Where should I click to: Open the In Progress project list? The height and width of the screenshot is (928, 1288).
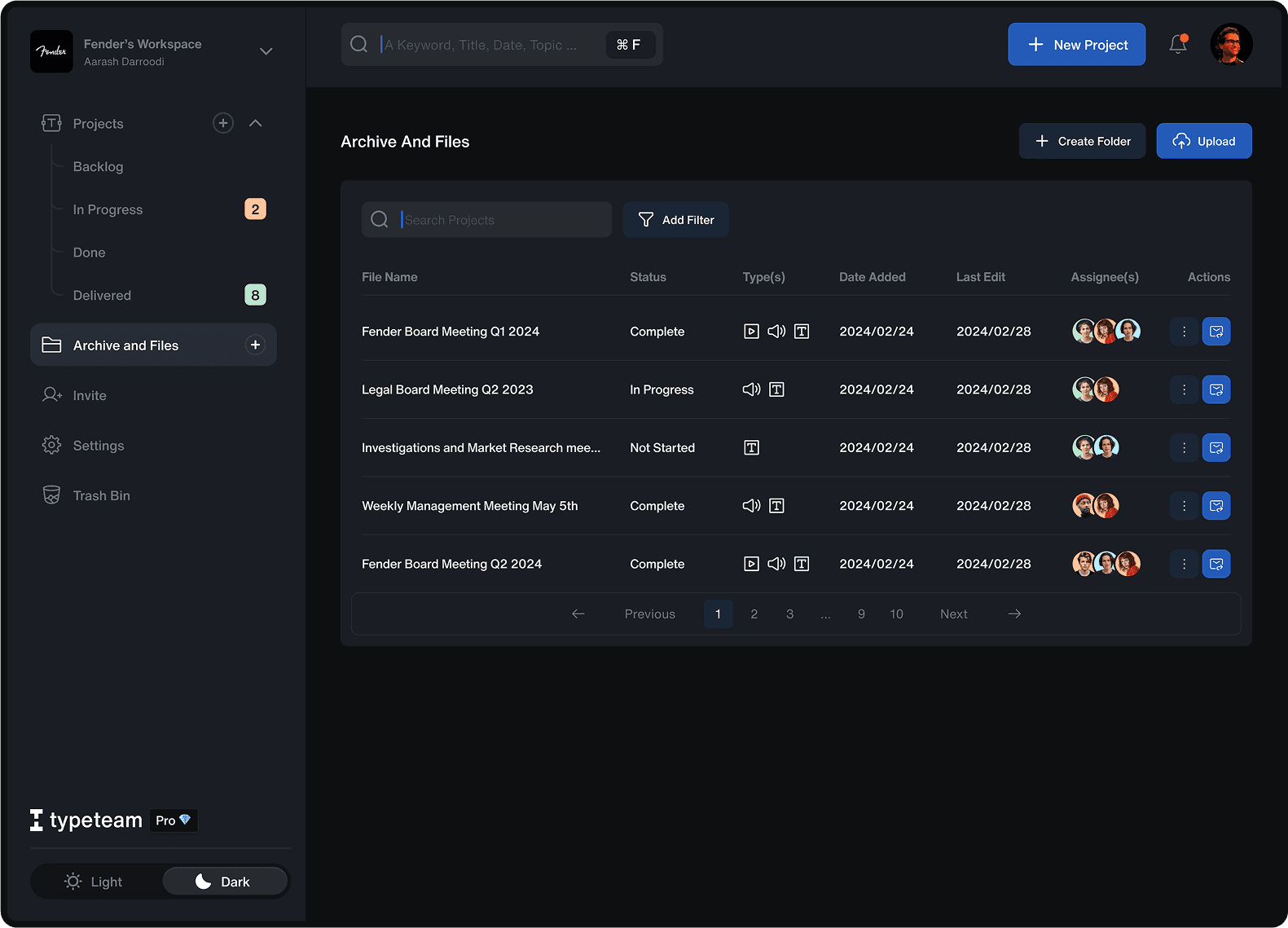pyautogui.click(x=108, y=209)
